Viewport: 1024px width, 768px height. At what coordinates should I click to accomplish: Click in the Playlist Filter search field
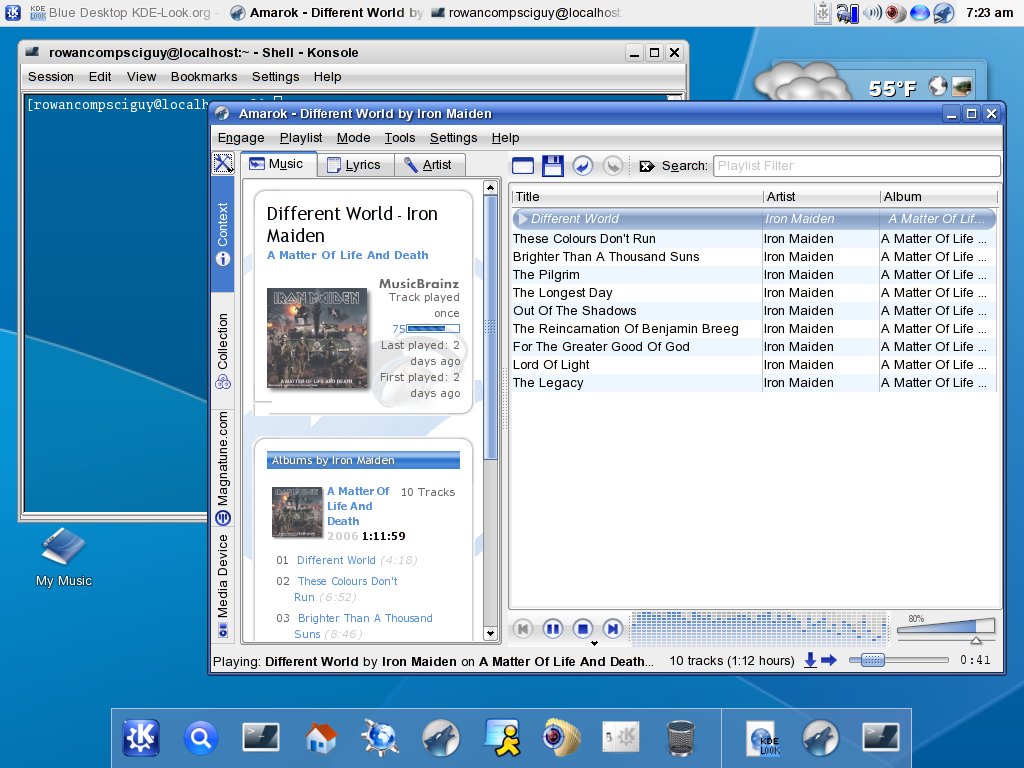[x=856, y=166]
